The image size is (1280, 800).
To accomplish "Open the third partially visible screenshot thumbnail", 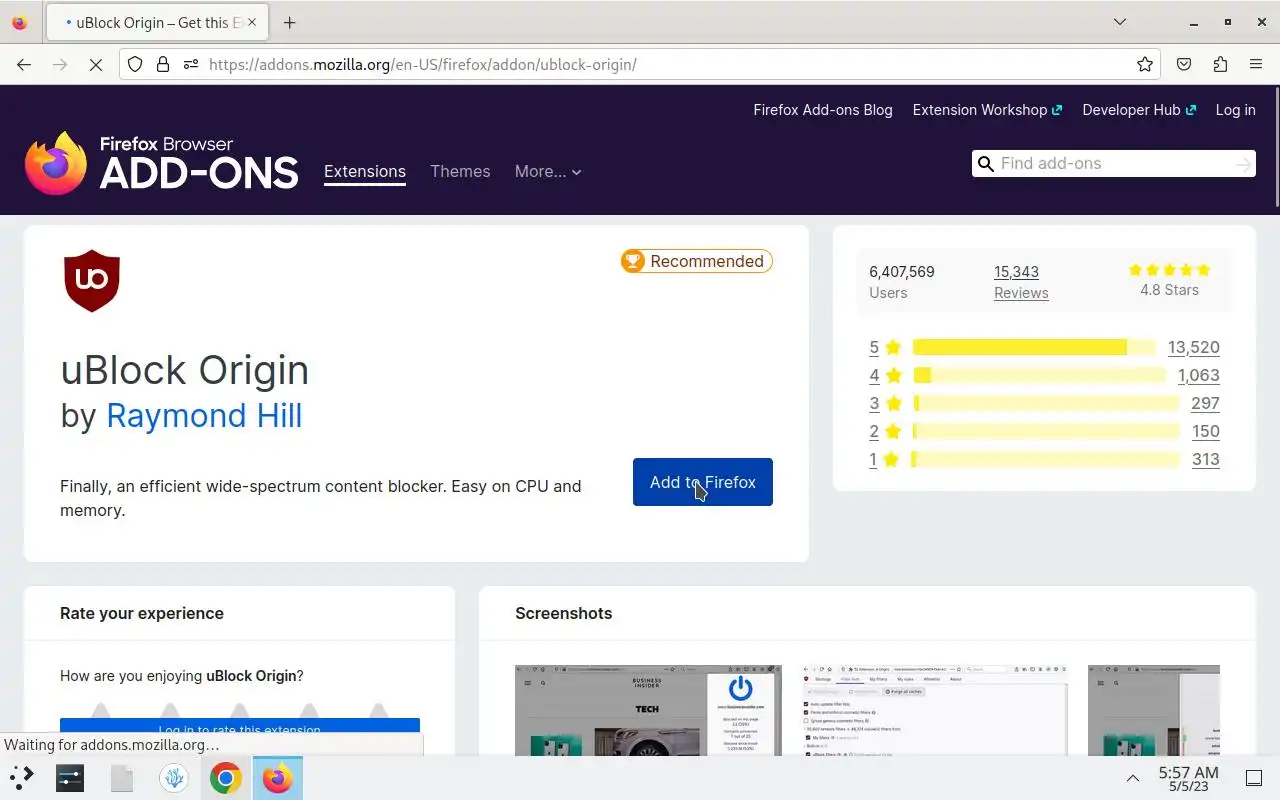I will coord(1154,710).
